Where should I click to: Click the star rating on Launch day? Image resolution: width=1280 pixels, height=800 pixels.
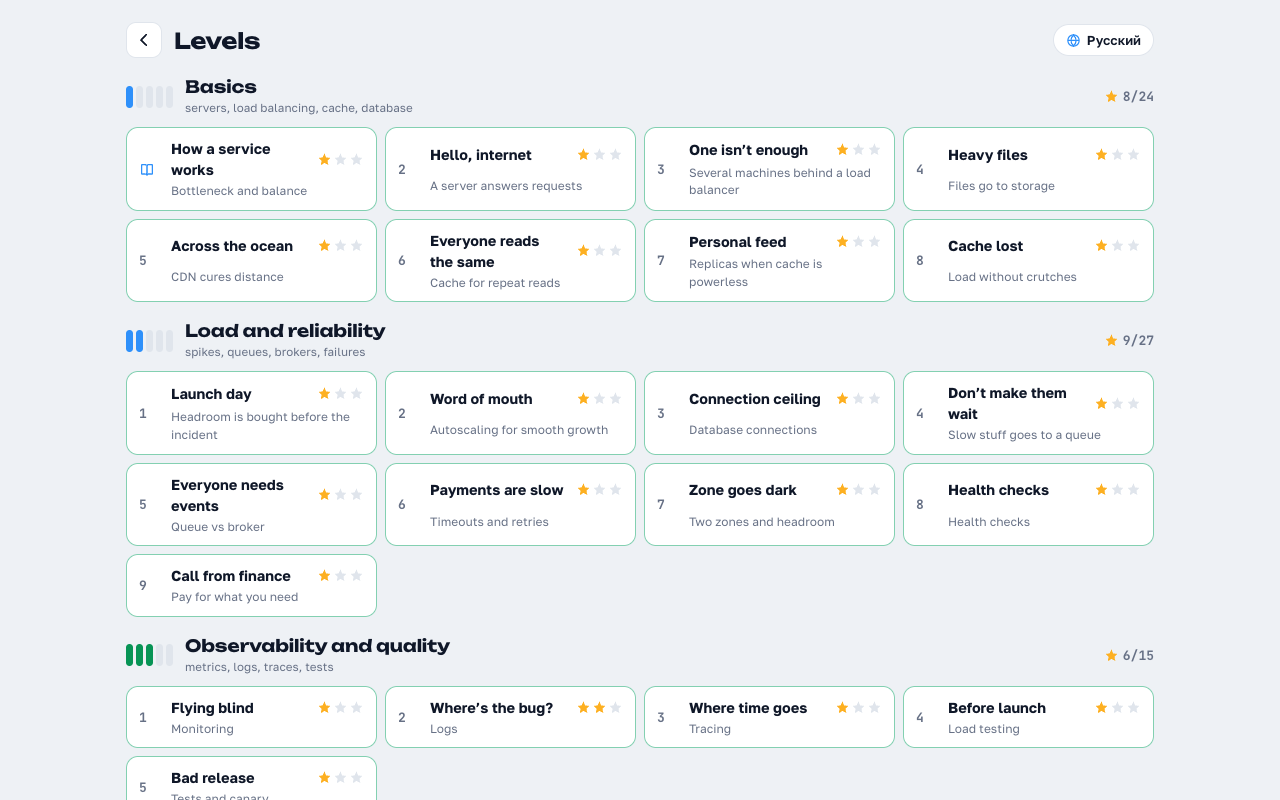(x=340, y=394)
